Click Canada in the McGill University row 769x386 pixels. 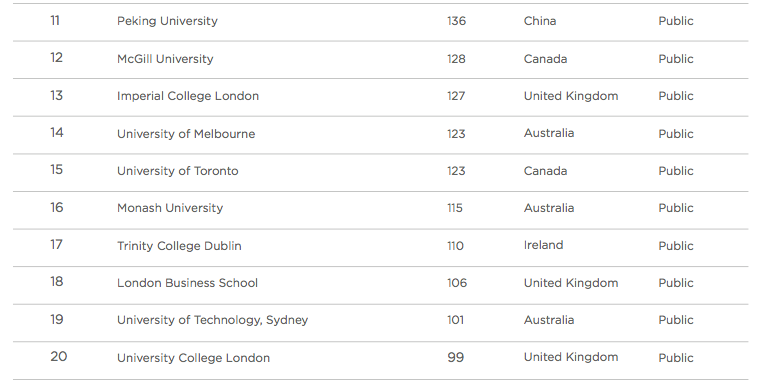pyautogui.click(x=545, y=59)
